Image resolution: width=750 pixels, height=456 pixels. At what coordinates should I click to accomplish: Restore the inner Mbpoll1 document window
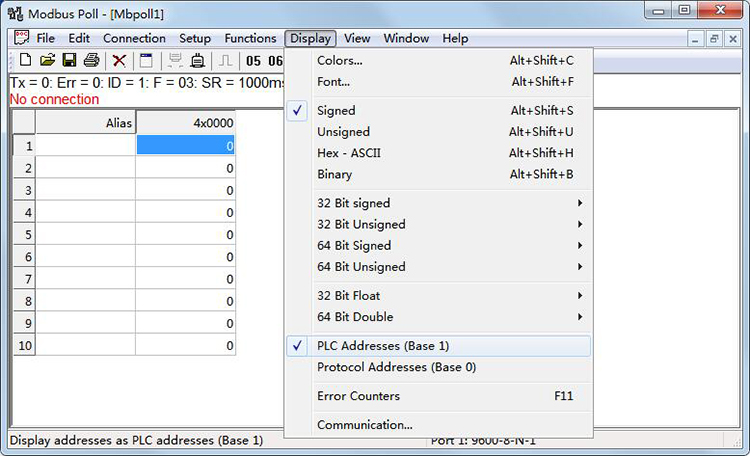714,39
